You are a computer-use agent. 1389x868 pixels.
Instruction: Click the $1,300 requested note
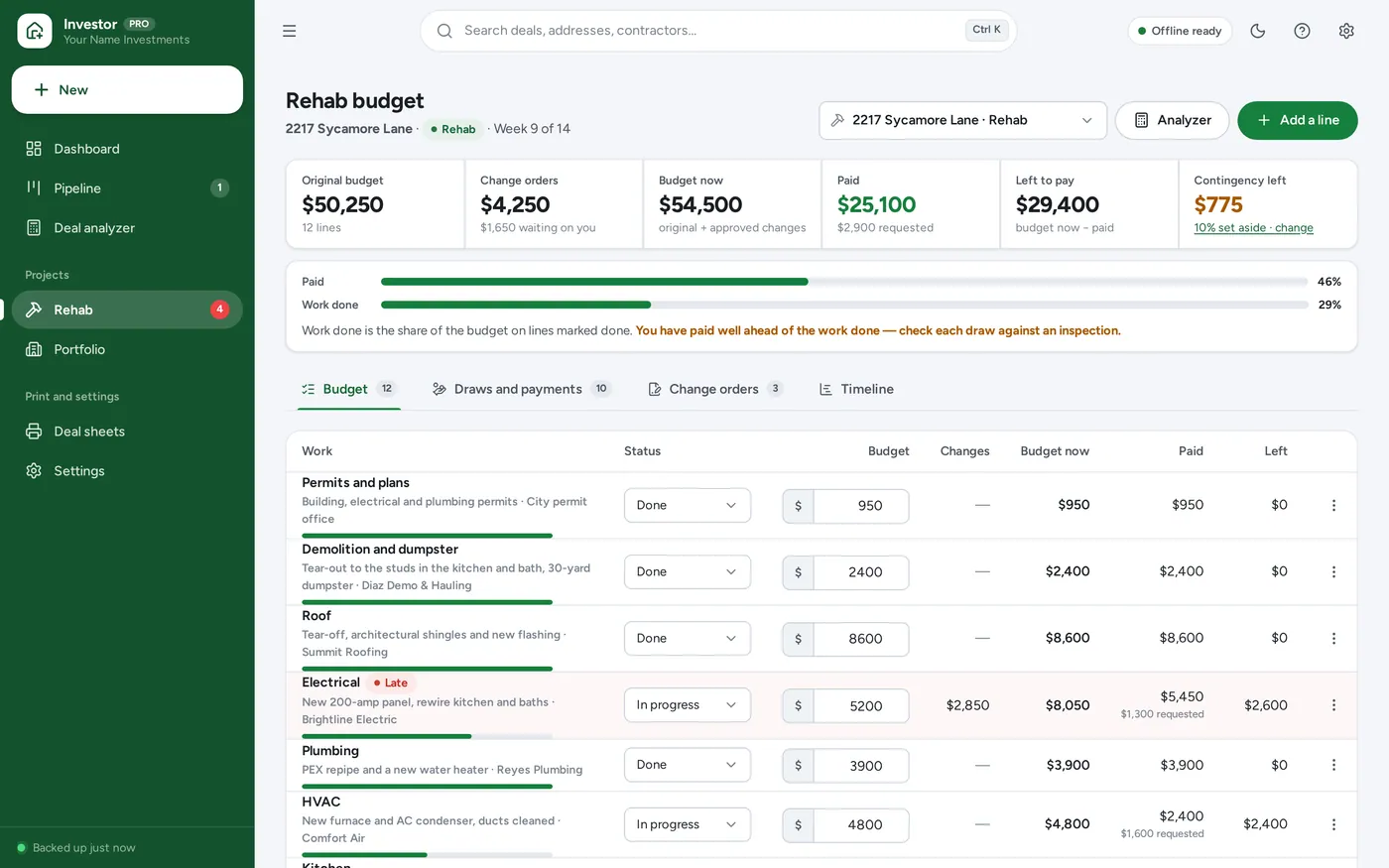pyautogui.click(x=1162, y=714)
